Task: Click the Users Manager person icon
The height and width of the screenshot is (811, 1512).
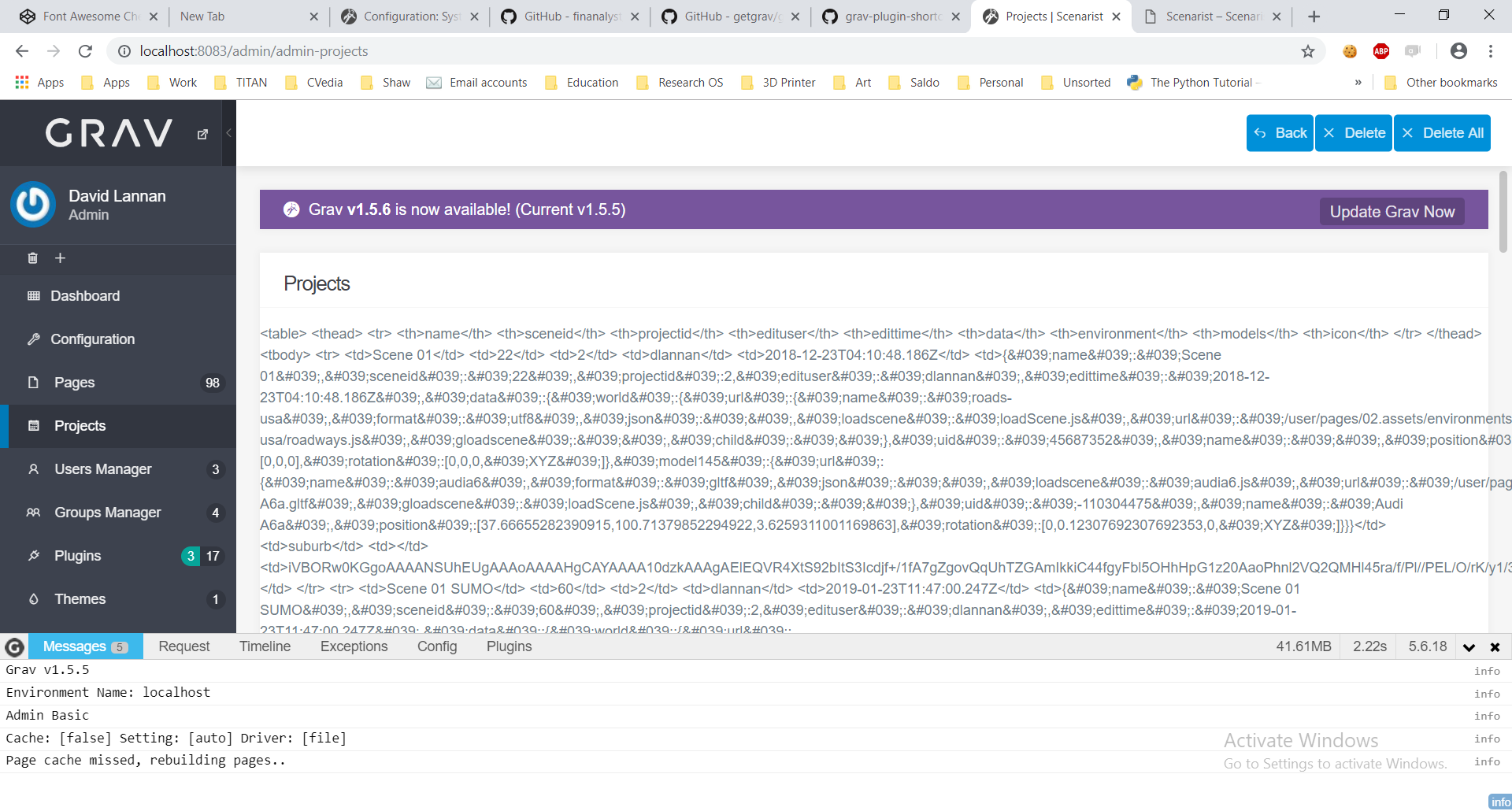Action: click(33, 469)
